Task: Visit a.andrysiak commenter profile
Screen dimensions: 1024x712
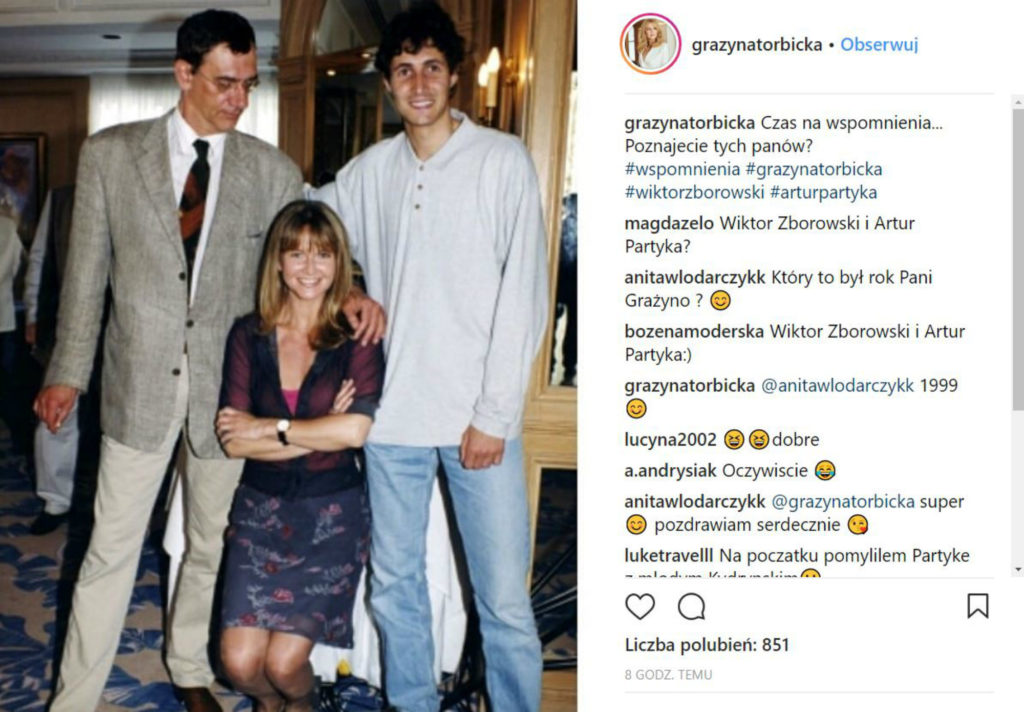Action: pos(671,470)
